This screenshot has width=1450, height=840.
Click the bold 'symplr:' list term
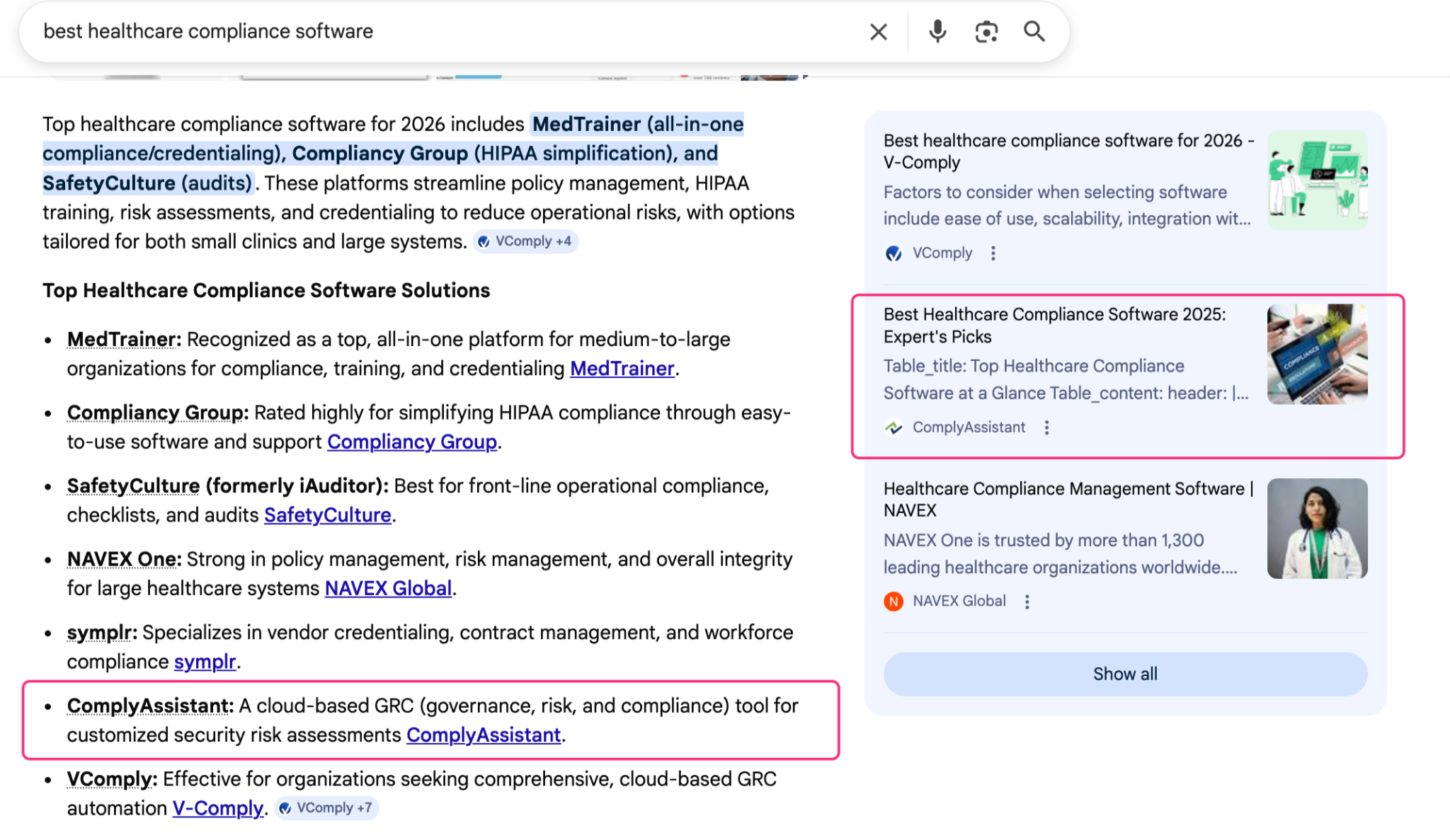[x=102, y=633]
